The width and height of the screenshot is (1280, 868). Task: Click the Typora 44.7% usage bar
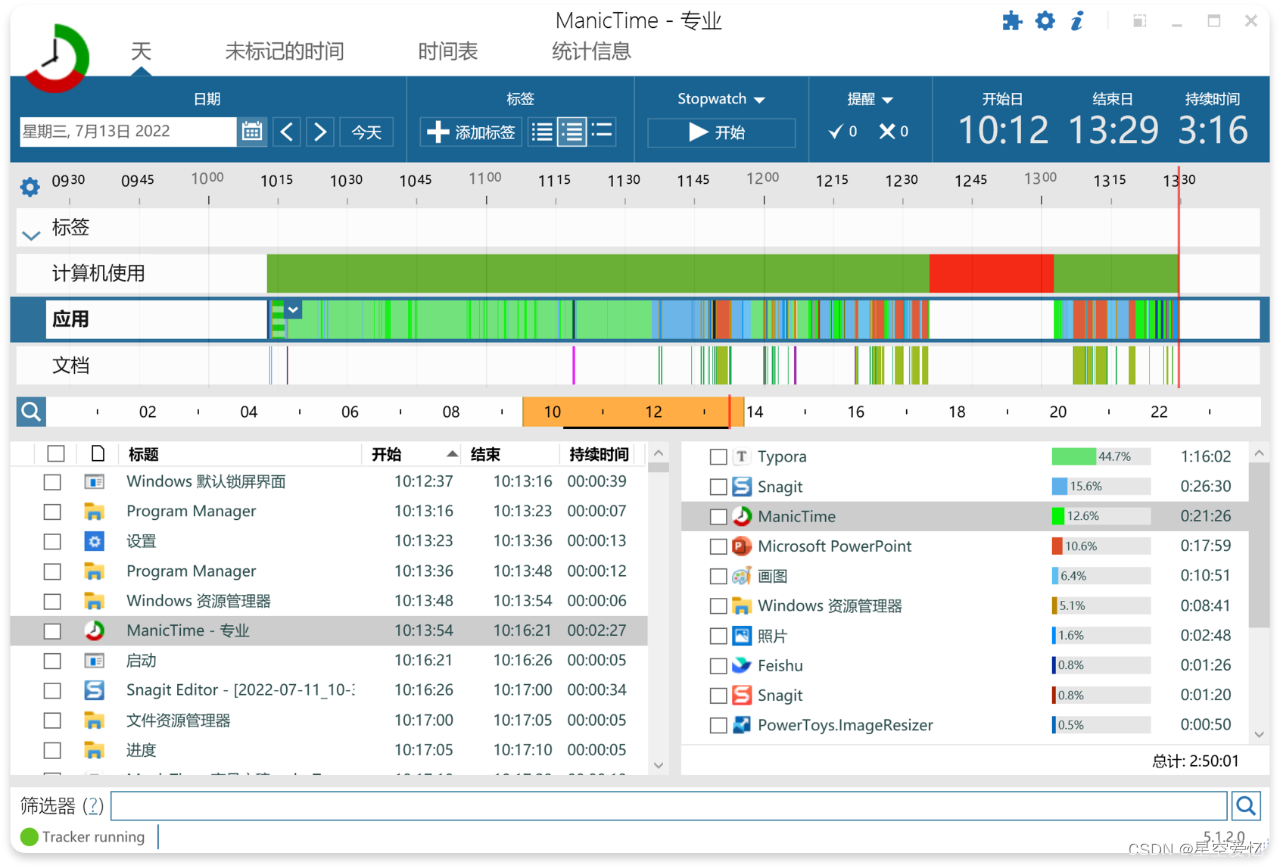(x=1100, y=456)
